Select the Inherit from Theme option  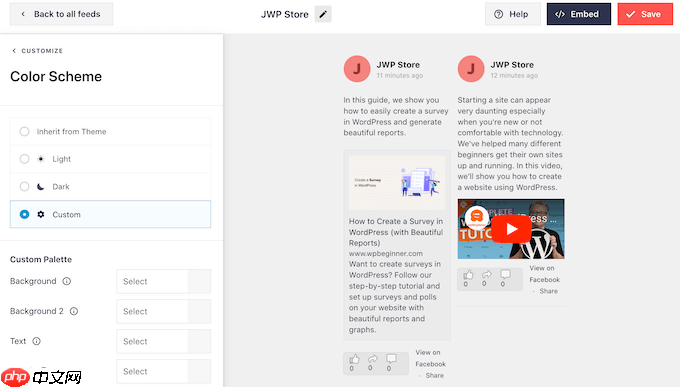110,131
